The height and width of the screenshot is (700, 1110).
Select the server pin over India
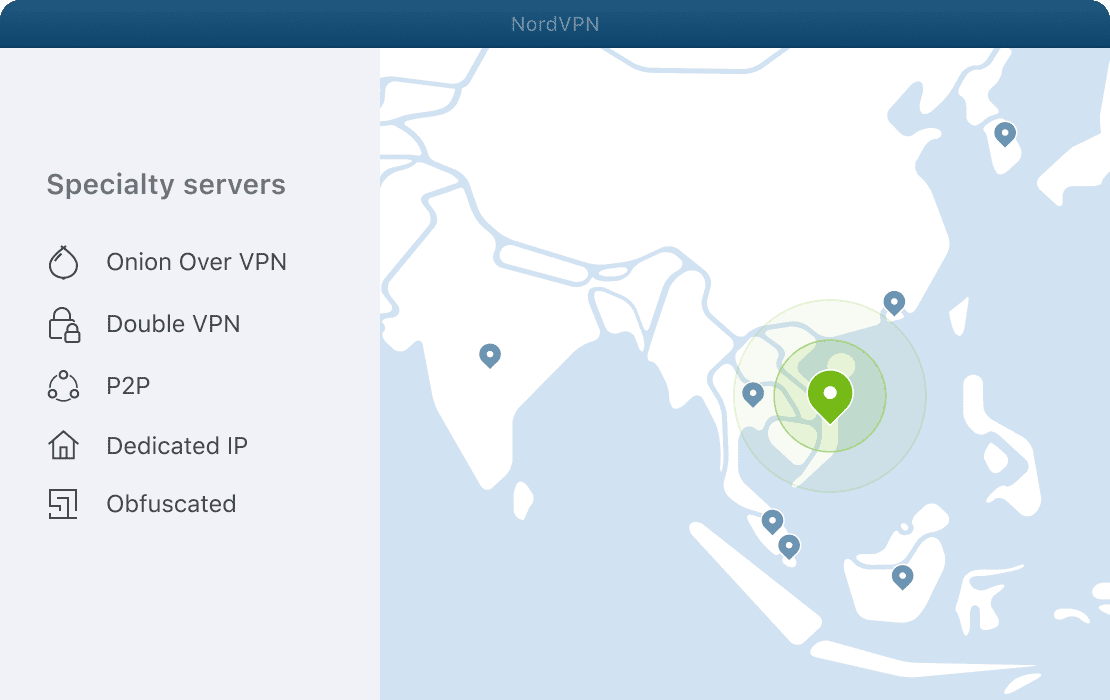[490, 356]
